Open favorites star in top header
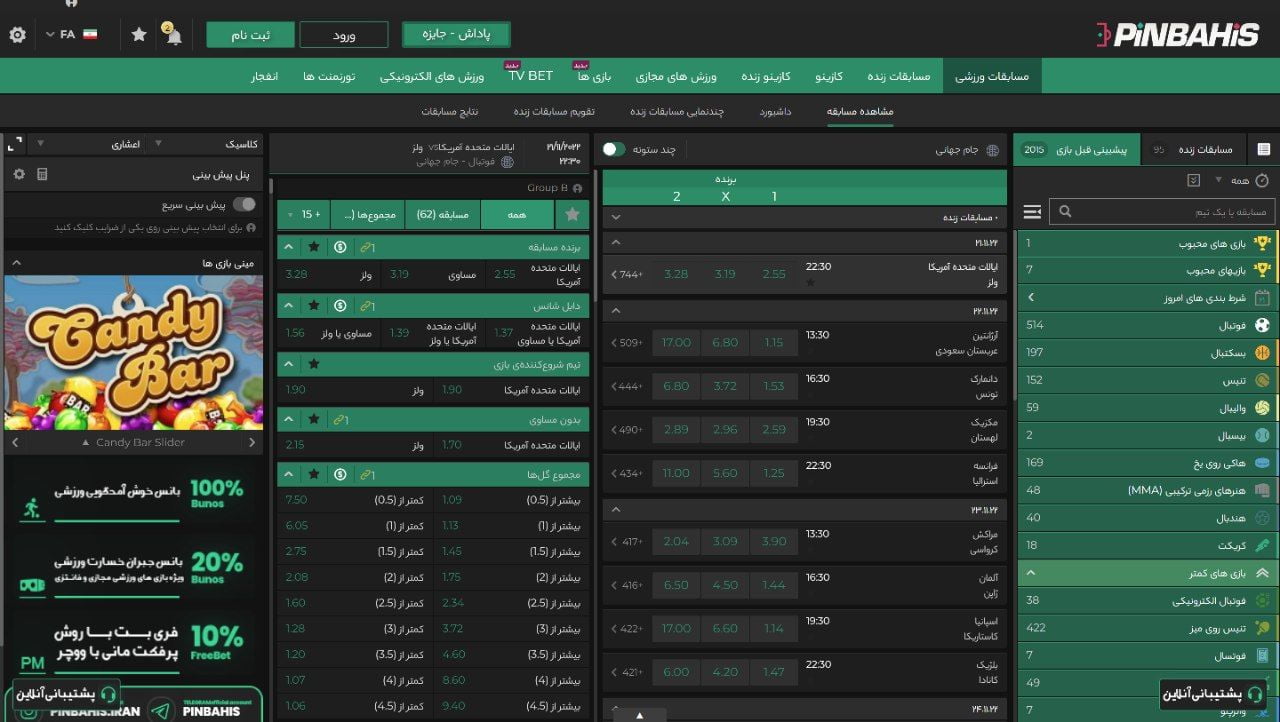This screenshot has width=1280, height=722. pyautogui.click(x=139, y=35)
